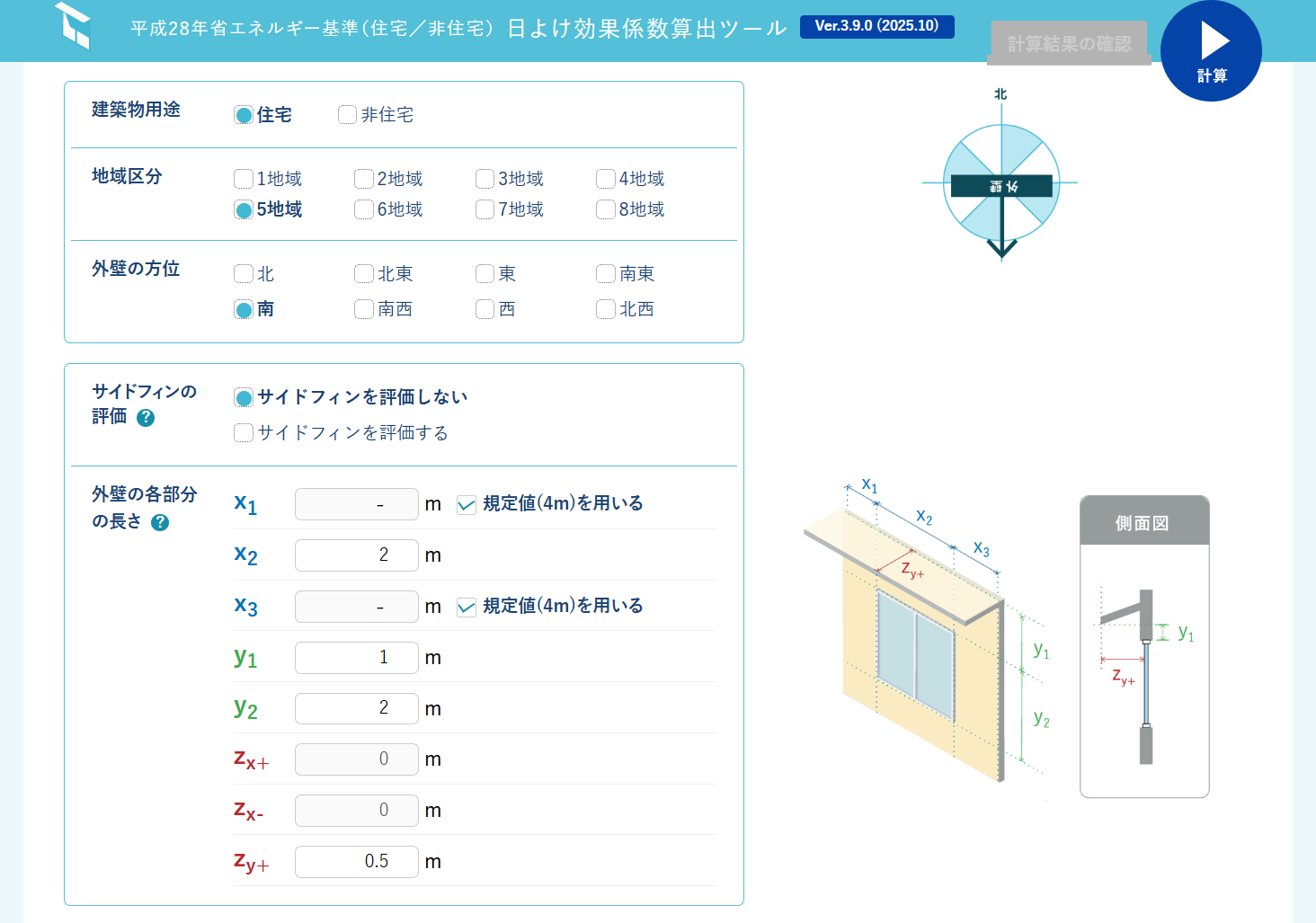Click the 側面図 side view panel
The width and height of the screenshot is (1316, 923).
pyautogui.click(x=1144, y=646)
